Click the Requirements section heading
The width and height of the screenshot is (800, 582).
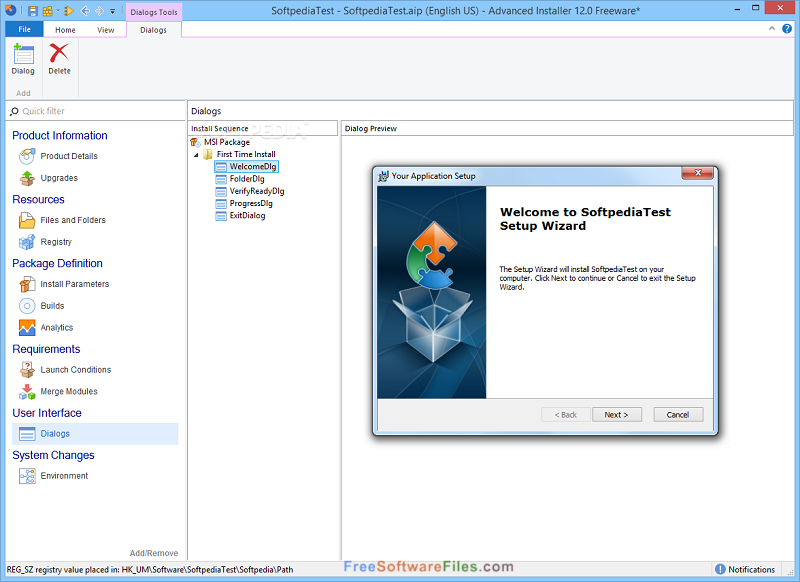(x=46, y=349)
